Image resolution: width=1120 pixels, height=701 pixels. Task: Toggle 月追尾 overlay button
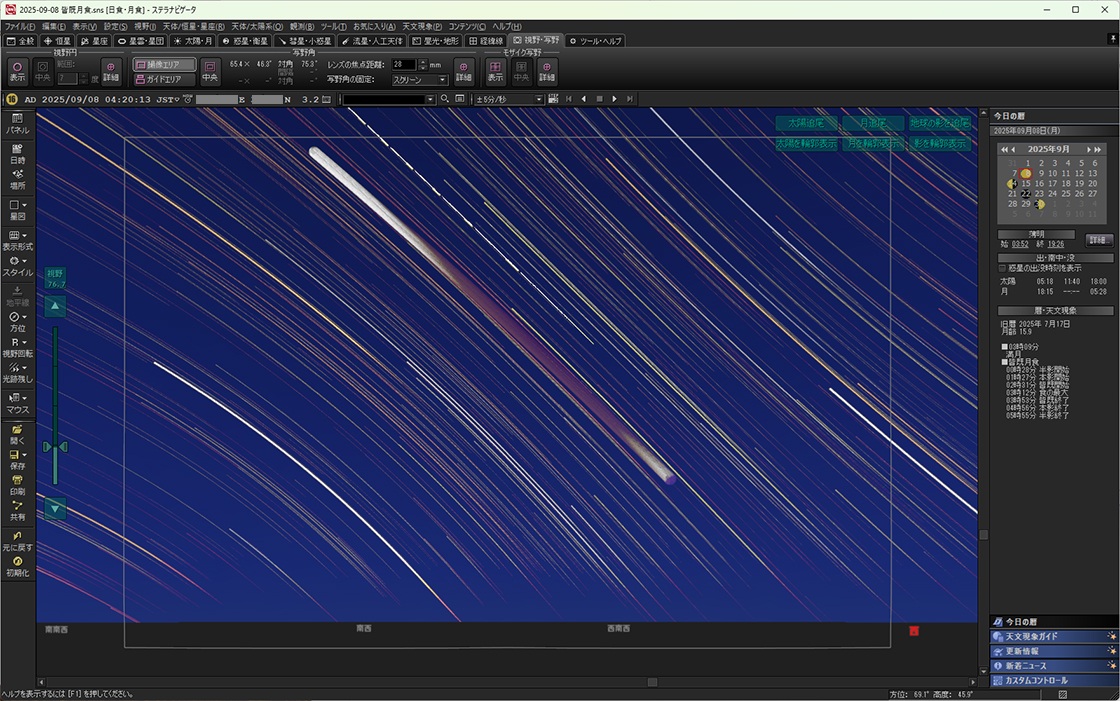872,123
